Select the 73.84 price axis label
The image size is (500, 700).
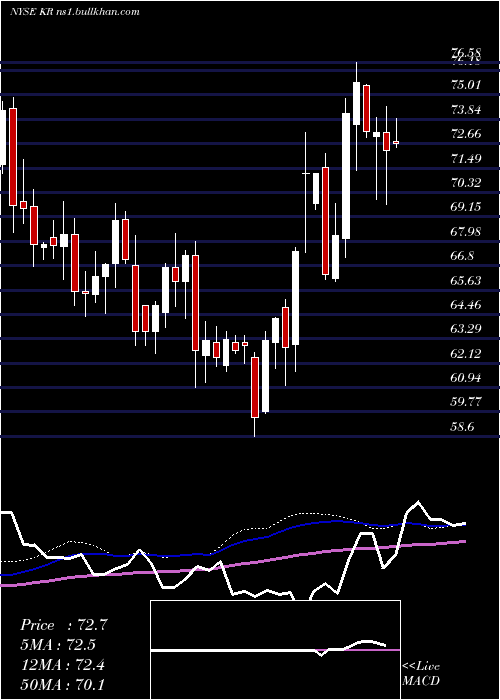click(466, 109)
